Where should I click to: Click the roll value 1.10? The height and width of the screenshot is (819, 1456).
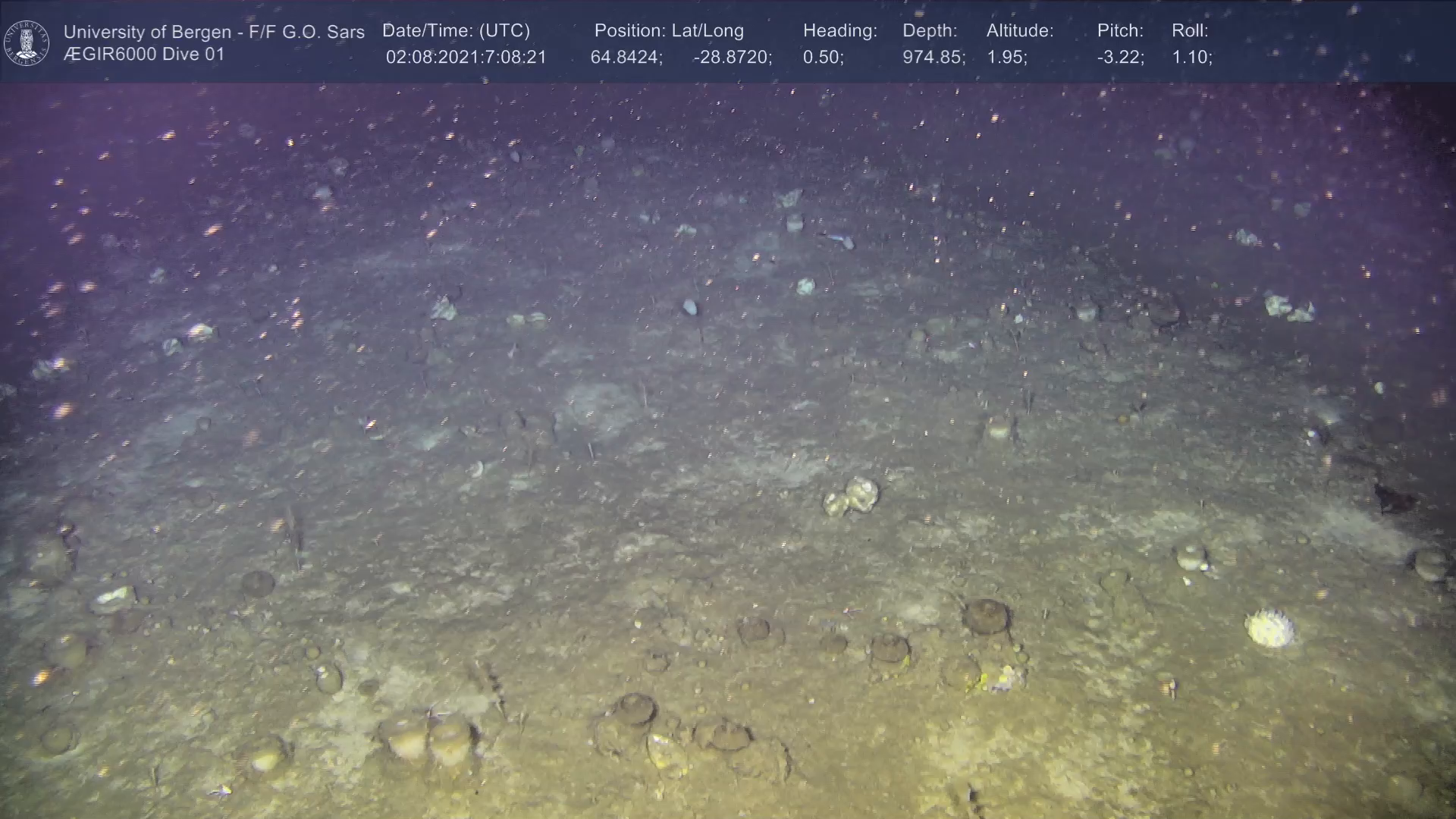point(1191,58)
